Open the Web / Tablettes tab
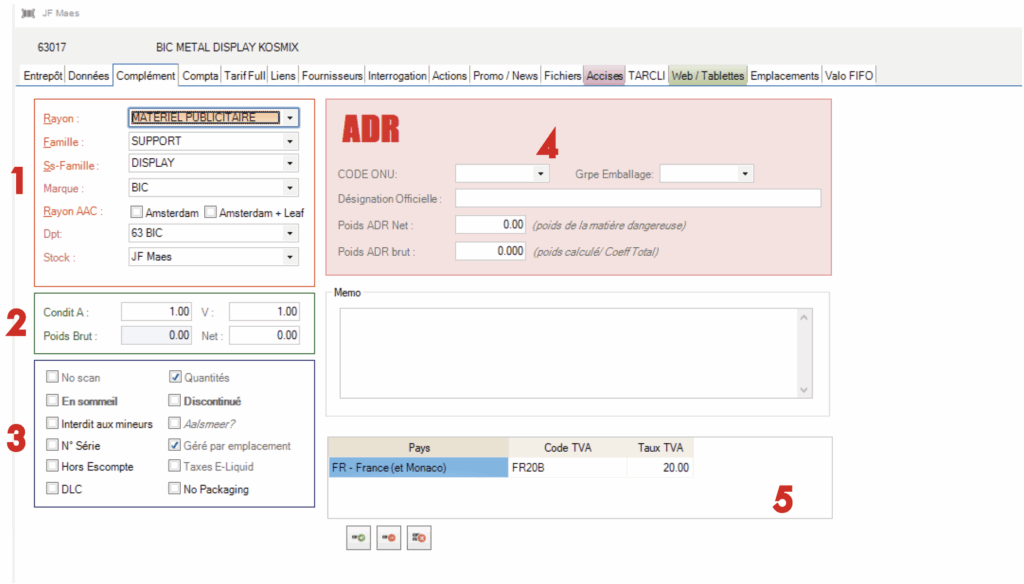Image resolution: width=1024 pixels, height=584 pixels. click(x=707, y=76)
